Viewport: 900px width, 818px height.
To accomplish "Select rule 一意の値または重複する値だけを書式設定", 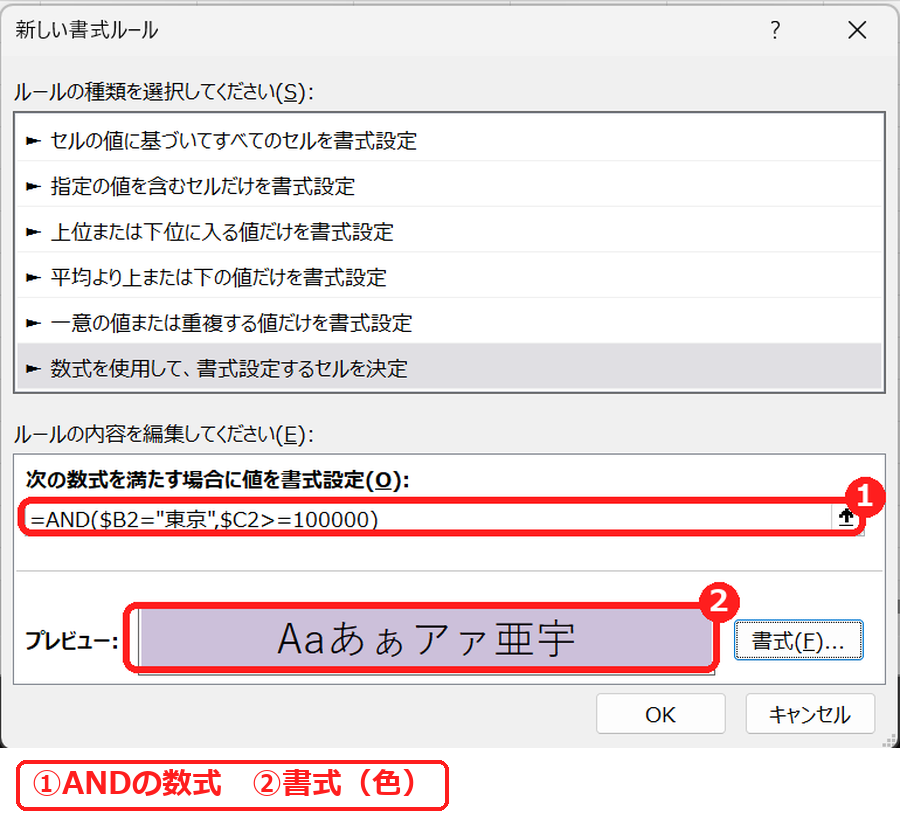I will pos(449,323).
